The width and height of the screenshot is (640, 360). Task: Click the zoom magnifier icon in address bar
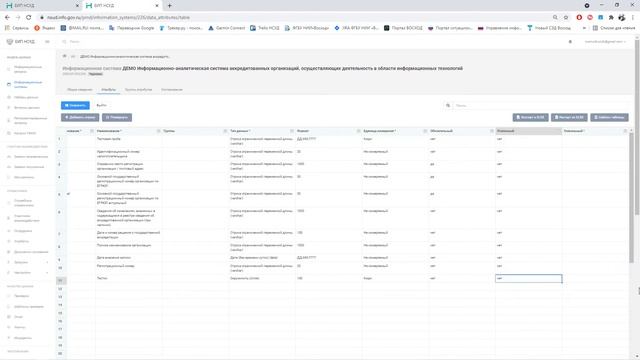(555, 18)
